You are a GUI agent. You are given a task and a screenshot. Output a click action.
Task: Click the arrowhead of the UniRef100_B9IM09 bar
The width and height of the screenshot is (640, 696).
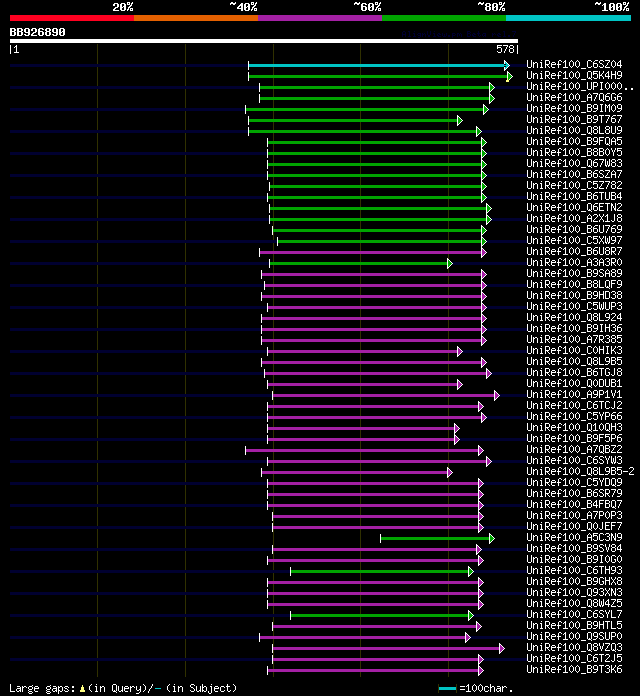pos(486,110)
